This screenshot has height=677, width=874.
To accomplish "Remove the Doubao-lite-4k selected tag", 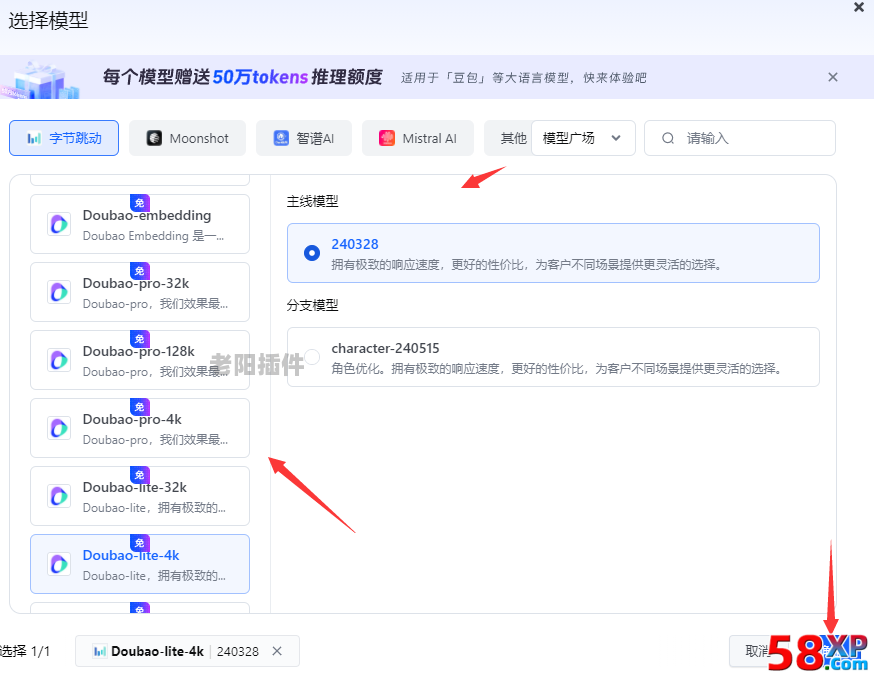I will [278, 651].
